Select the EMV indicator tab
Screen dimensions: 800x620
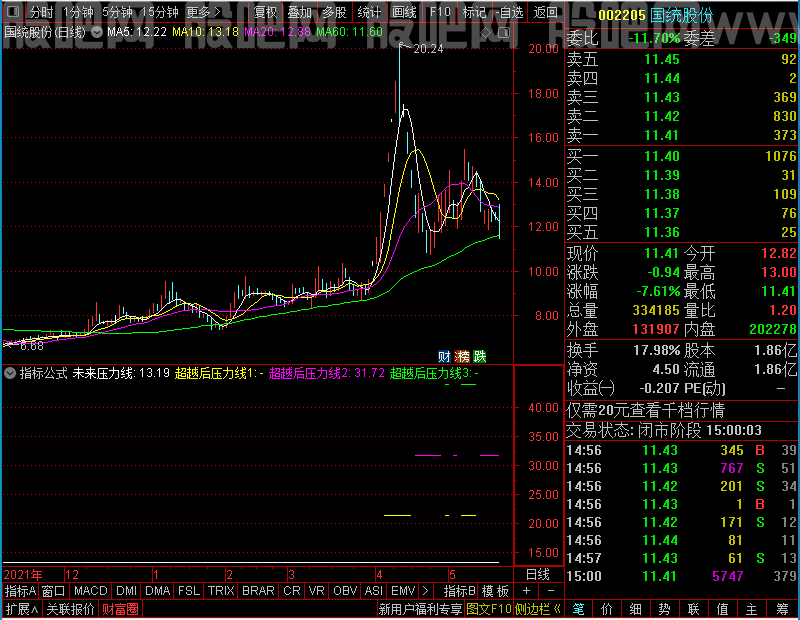pos(403,591)
